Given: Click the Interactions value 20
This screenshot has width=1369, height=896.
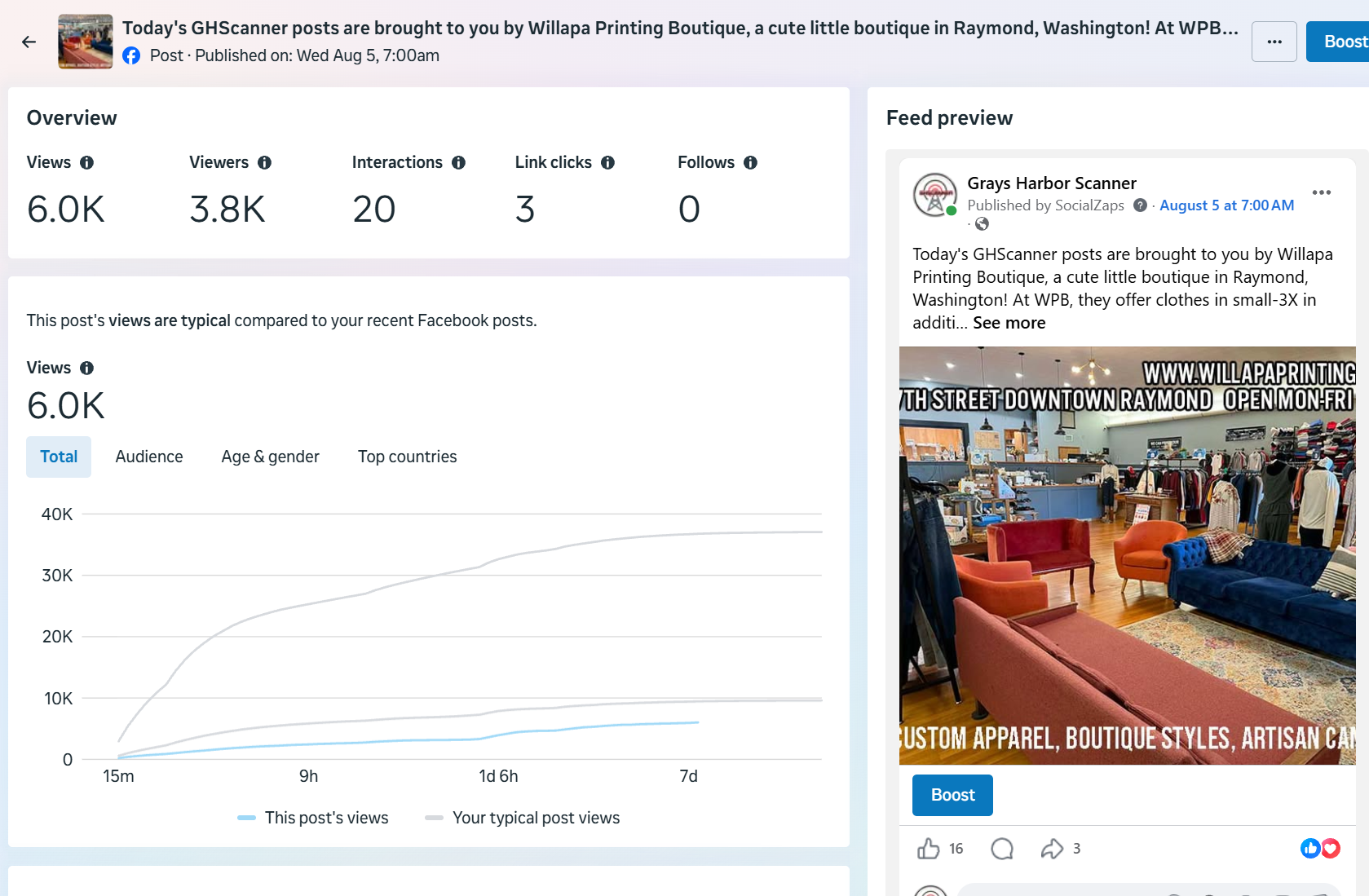Looking at the screenshot, I should pos(373,210).
